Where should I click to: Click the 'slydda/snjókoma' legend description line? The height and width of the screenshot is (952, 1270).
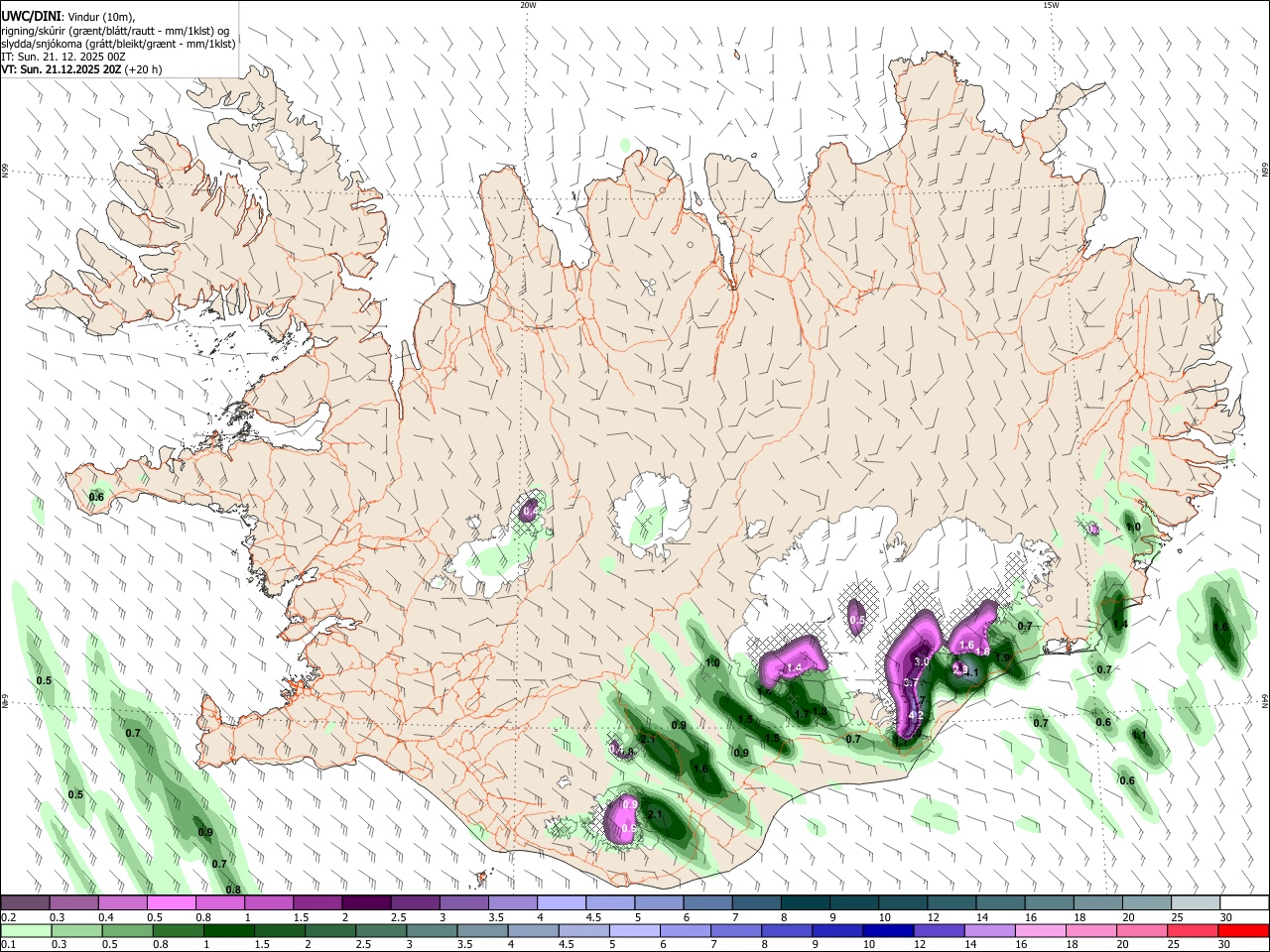118,44
